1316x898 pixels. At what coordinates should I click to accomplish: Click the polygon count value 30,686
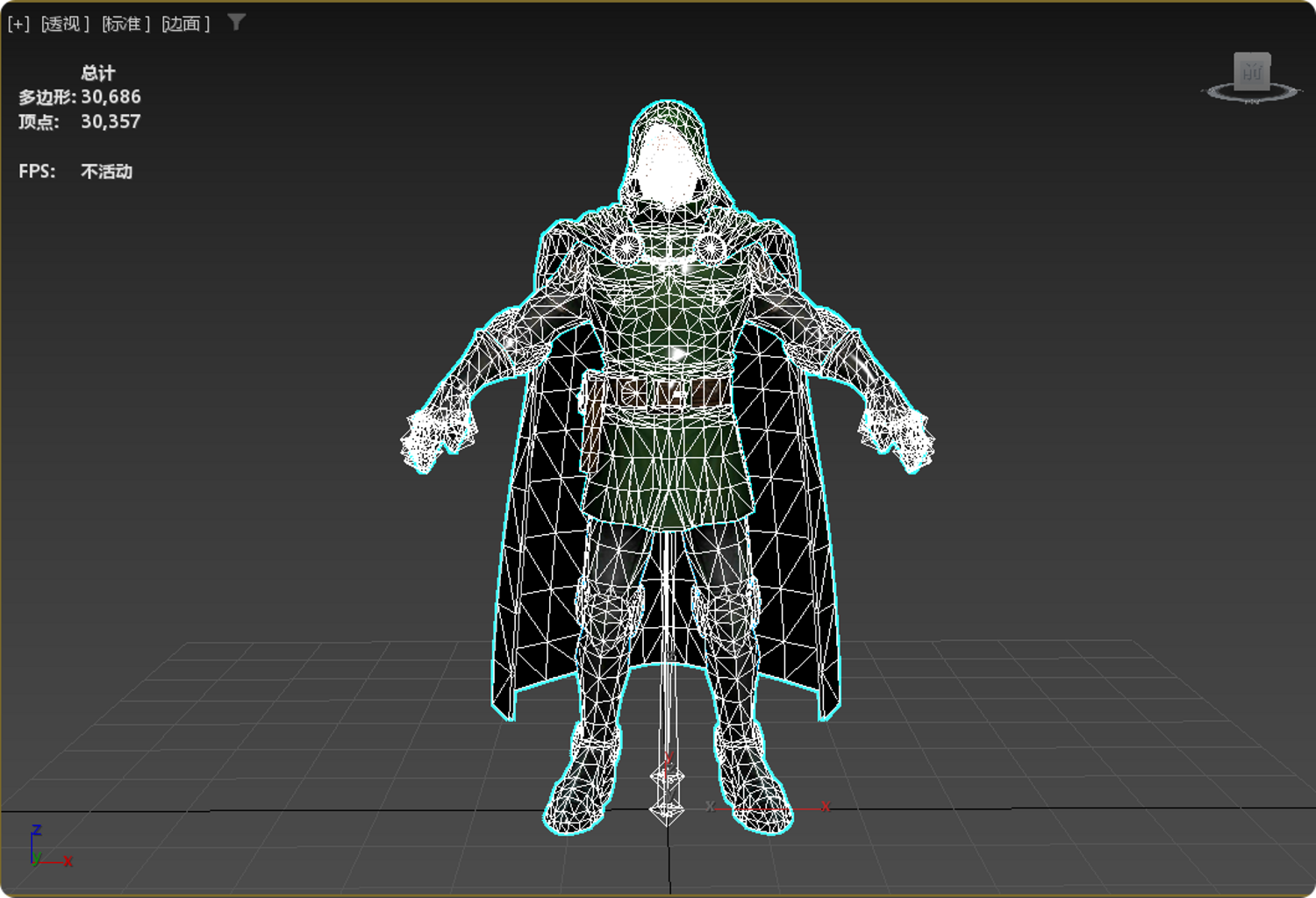111,96
